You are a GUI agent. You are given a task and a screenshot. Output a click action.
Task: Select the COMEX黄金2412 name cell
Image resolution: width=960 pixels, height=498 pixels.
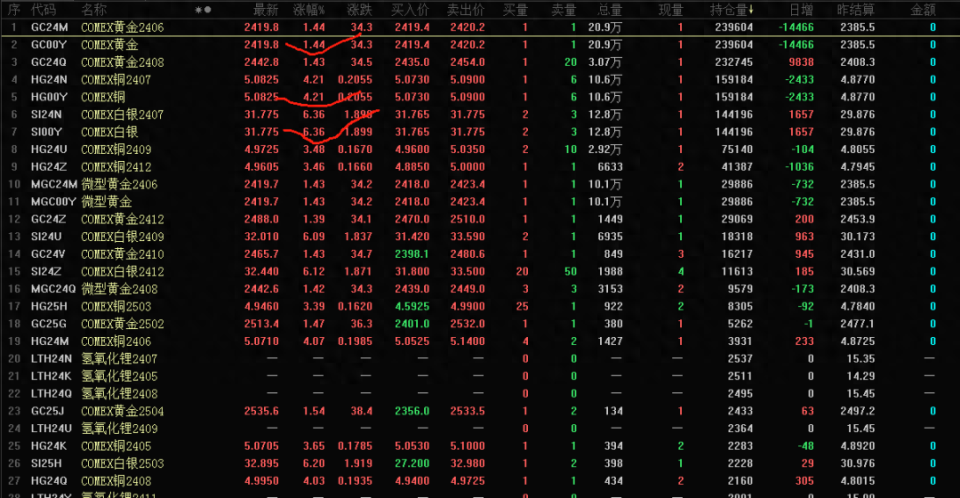pos(122,219)
